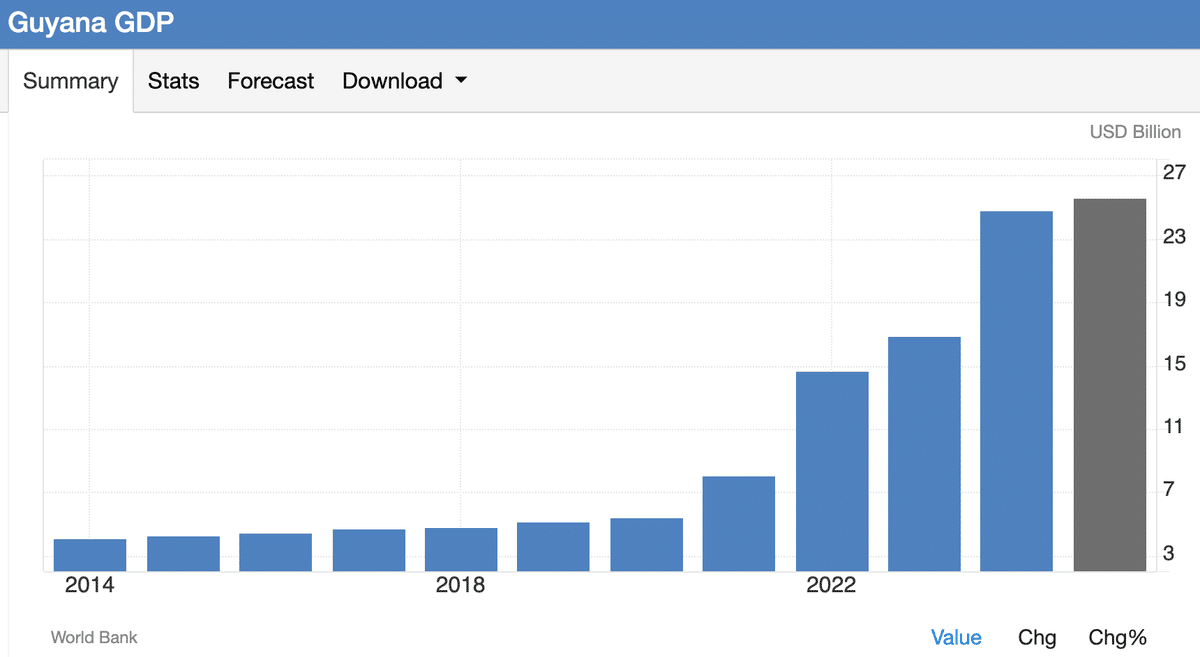Click the World Bank source link

point(94,637)
